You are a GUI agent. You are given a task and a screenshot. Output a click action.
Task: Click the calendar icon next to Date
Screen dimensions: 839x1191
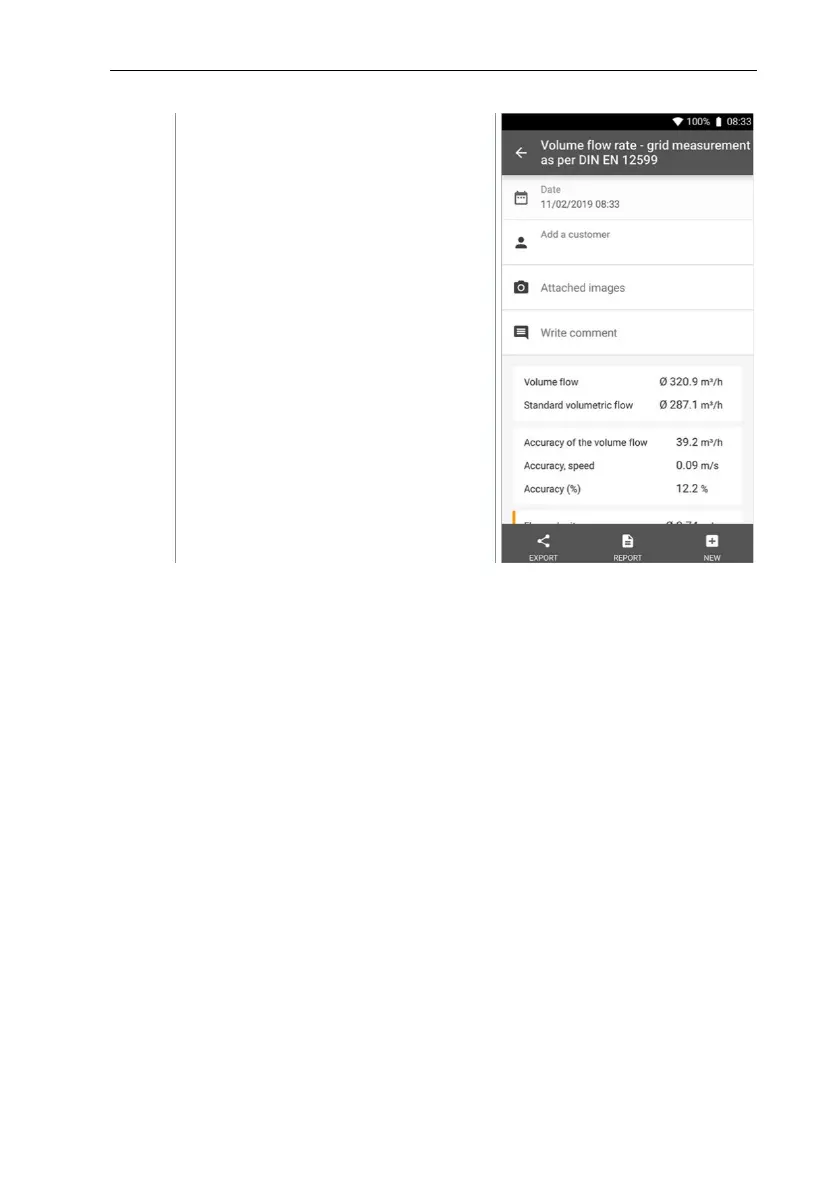click(521, 197)
